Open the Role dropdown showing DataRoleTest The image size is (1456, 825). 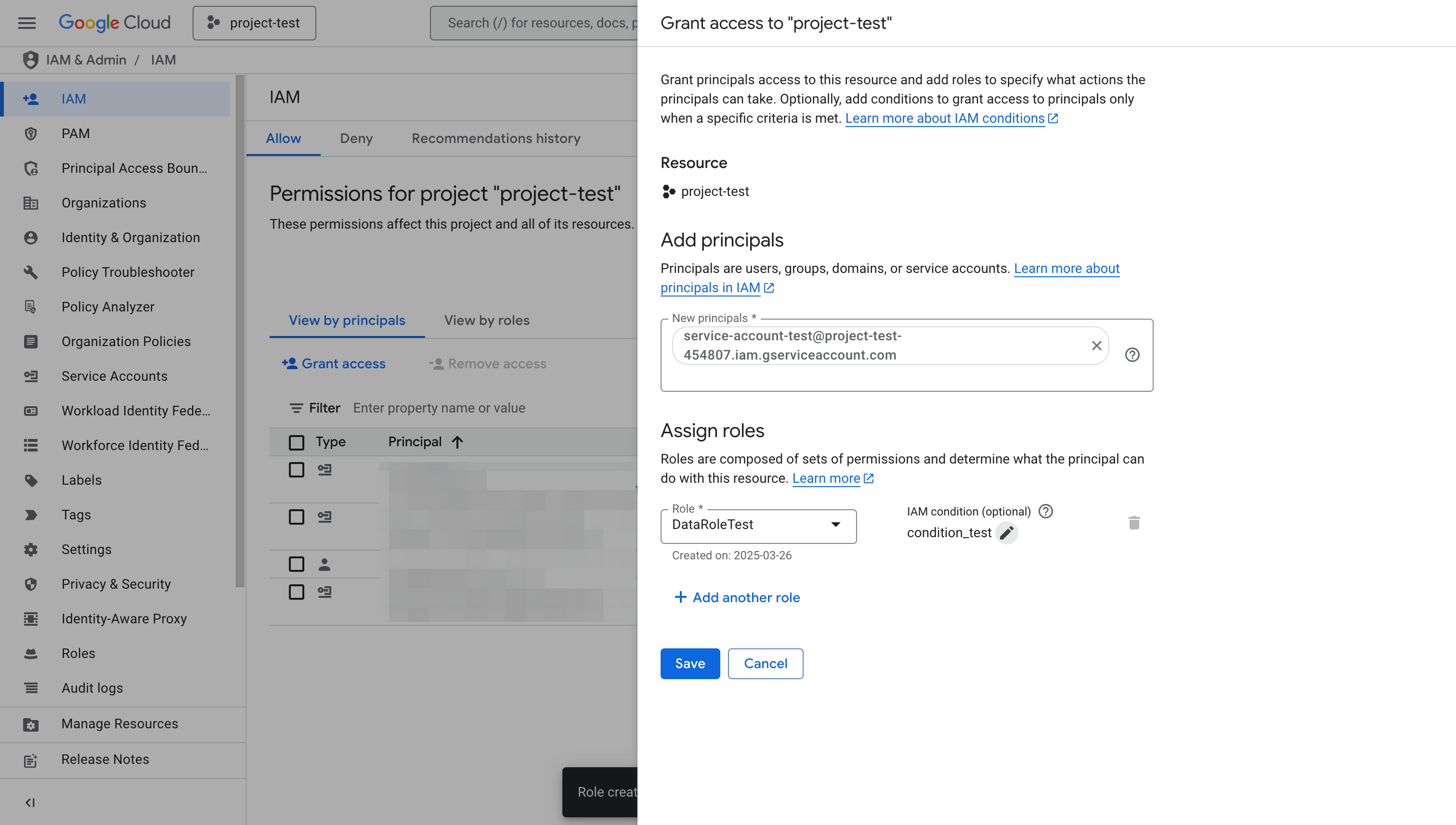click(x=758, y=525)
